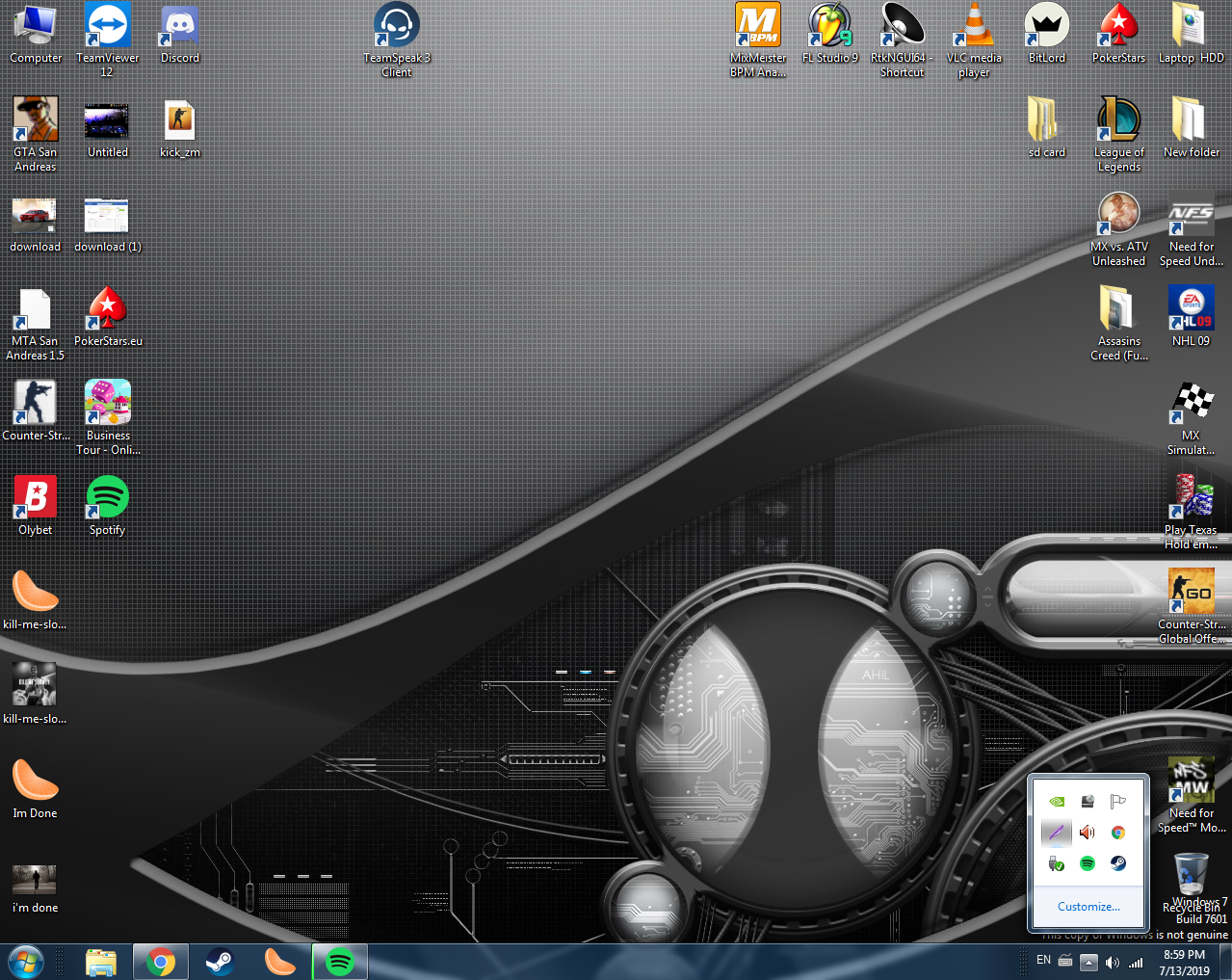
Task: Open the network signal tray icon
Action: click(x=1136, y=962)
